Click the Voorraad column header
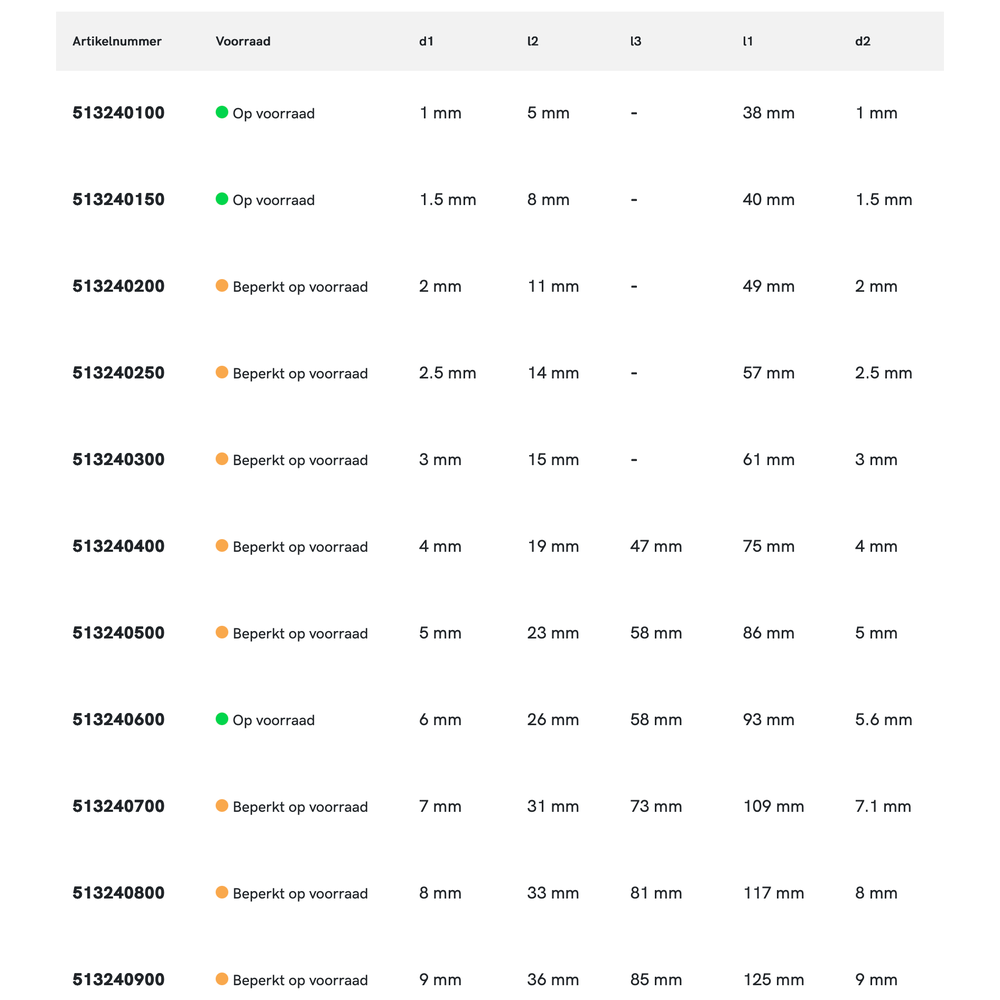This screenshot has height=1000, width=1000. 243,41
